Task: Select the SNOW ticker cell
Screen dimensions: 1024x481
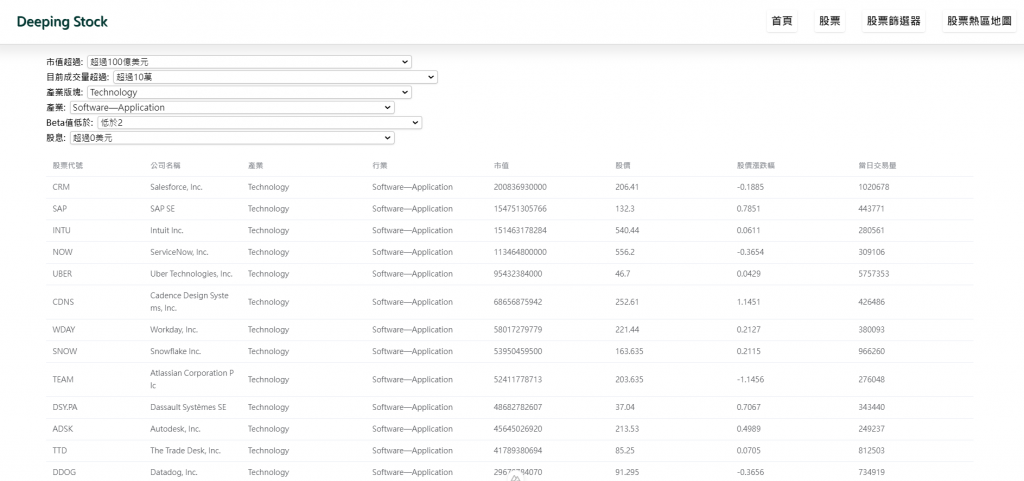Action: (x=65, y=351)
